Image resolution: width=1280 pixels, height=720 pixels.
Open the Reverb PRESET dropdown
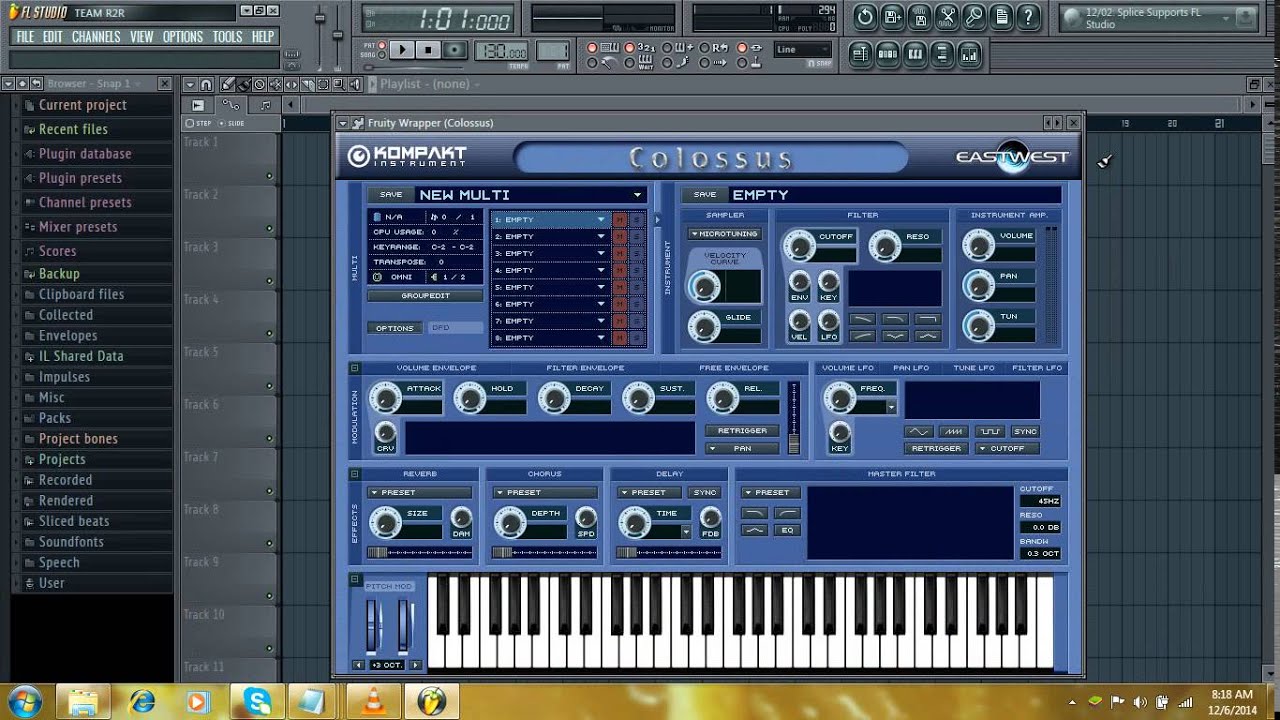420,493
